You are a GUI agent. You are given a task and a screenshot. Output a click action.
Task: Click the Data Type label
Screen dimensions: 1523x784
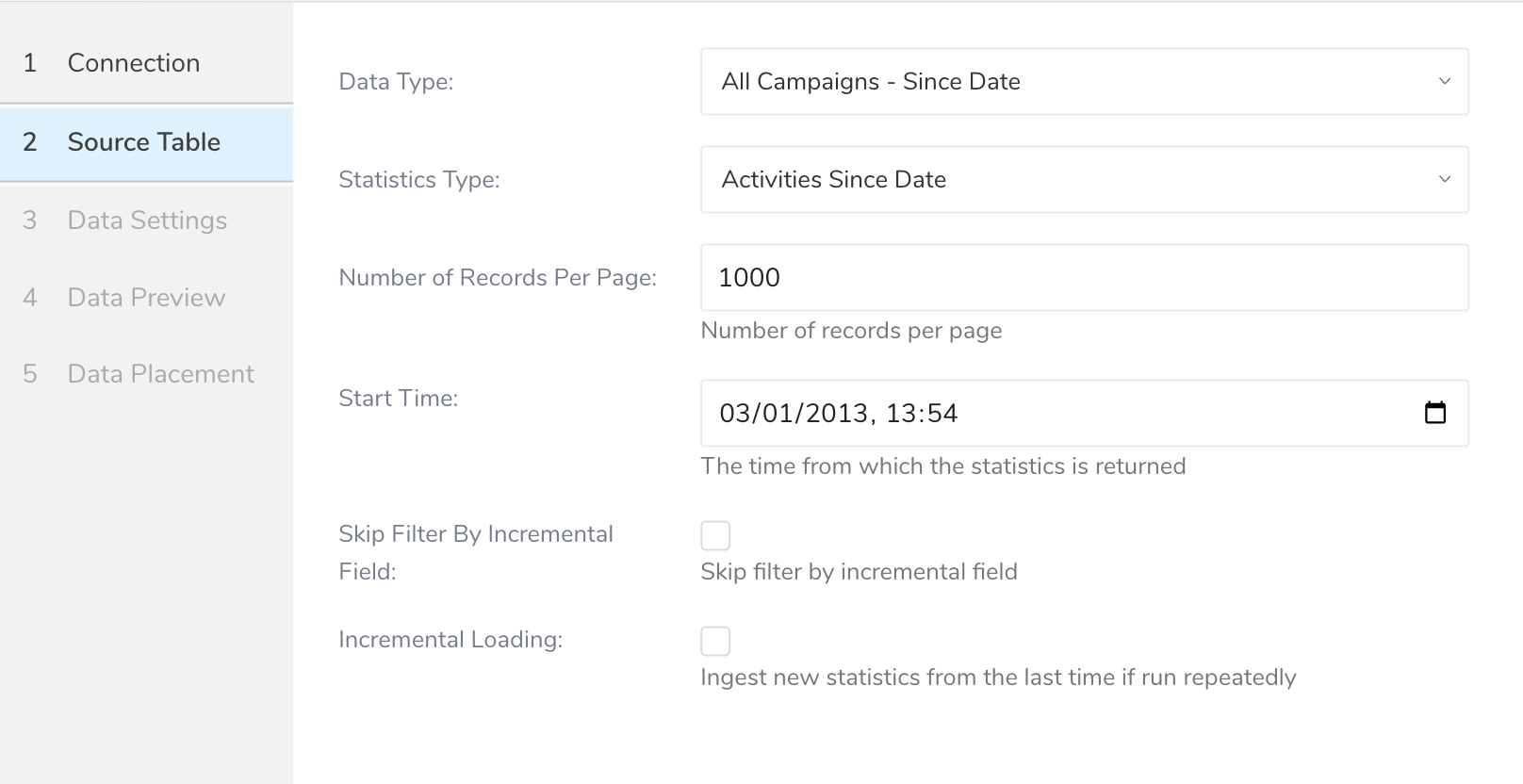[396, 82]
